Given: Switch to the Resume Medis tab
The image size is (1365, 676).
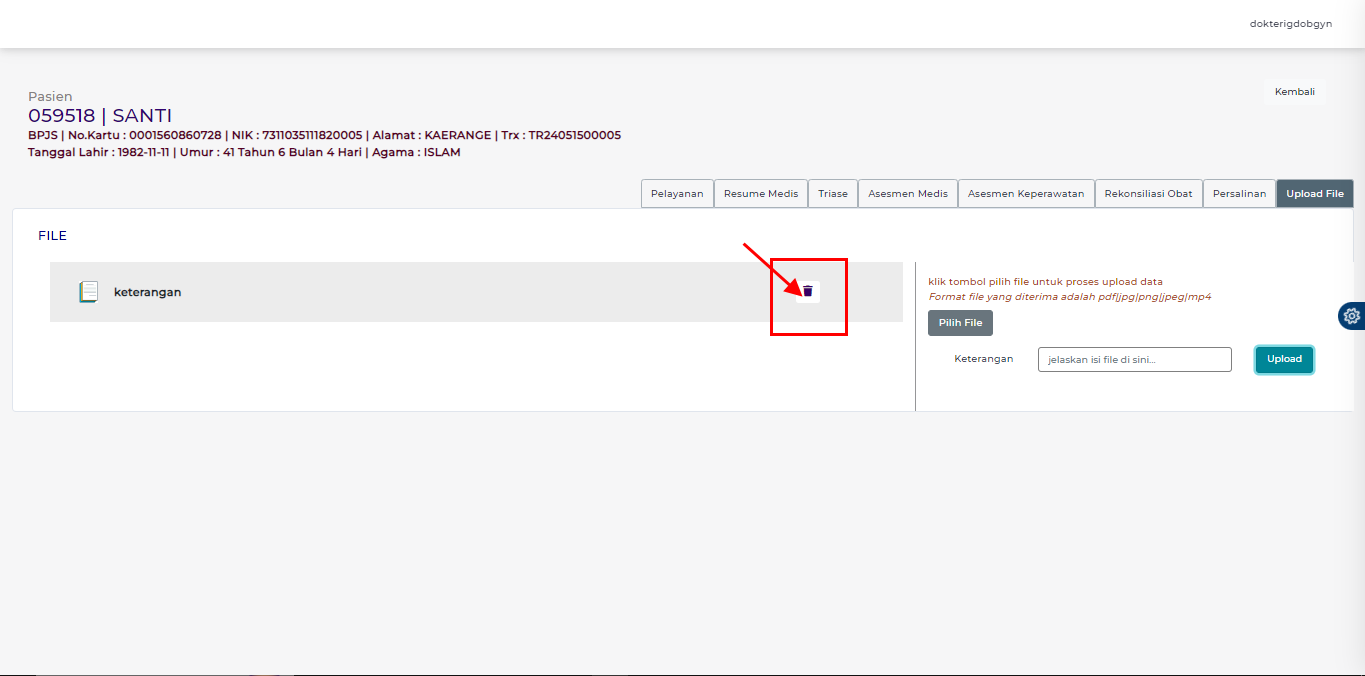Looking at the screenshot, I should pos(761,194).
